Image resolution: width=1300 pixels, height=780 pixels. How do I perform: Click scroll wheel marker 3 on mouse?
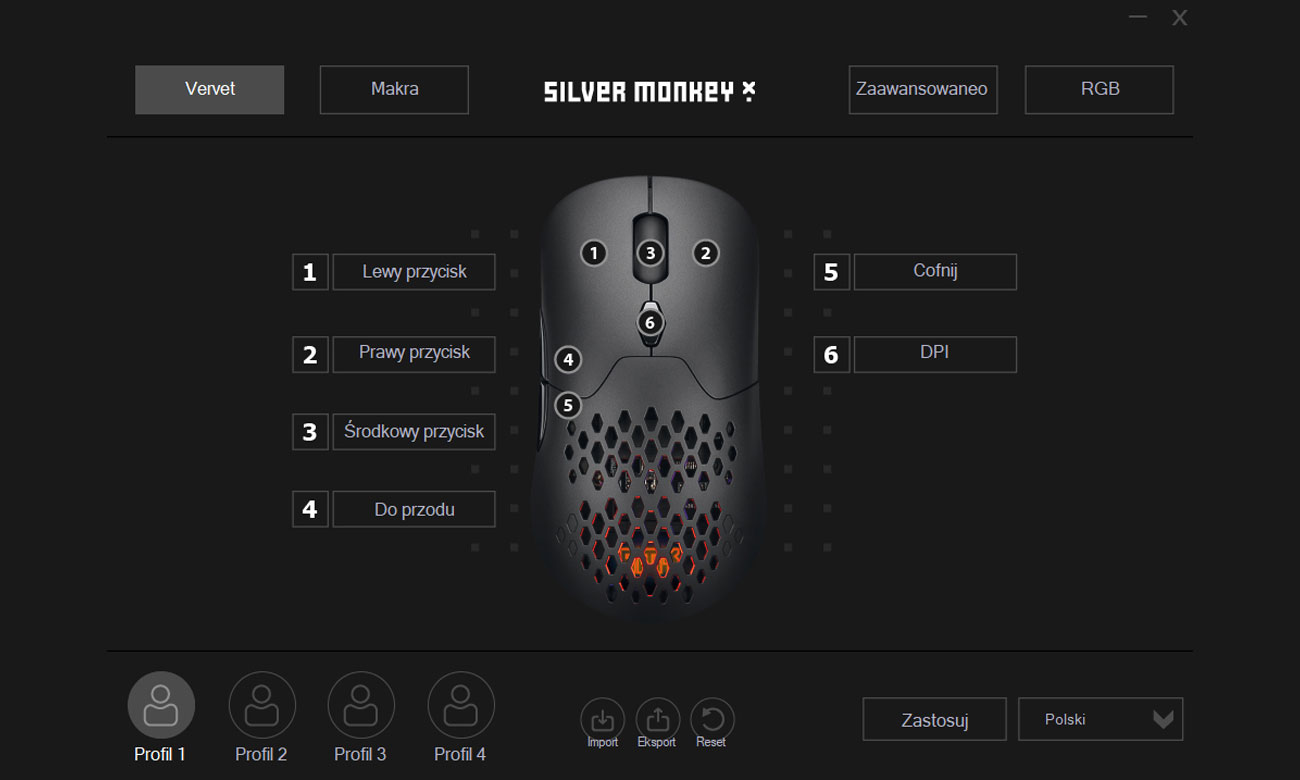[650, 253]
